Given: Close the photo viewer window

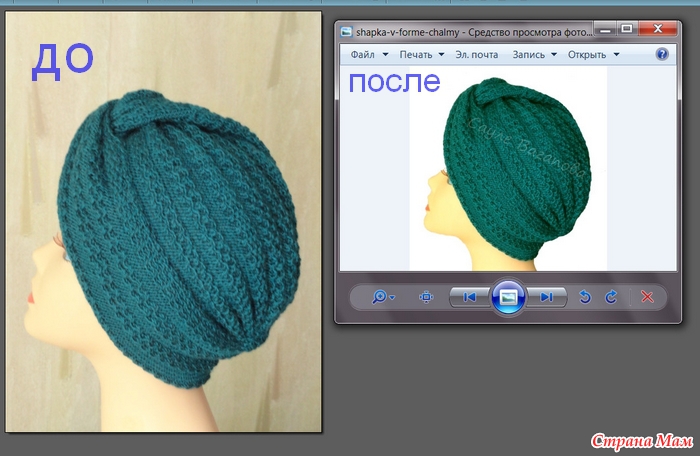Looking at the screenshot, I should click(656, 29).
